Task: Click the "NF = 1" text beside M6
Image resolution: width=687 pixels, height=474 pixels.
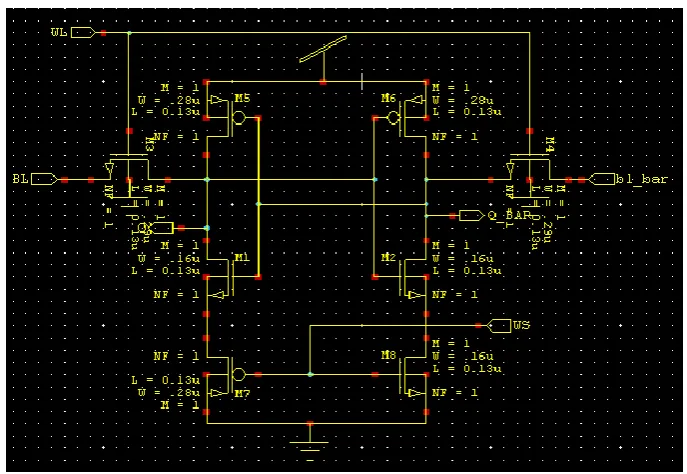Action: (455, 137)
